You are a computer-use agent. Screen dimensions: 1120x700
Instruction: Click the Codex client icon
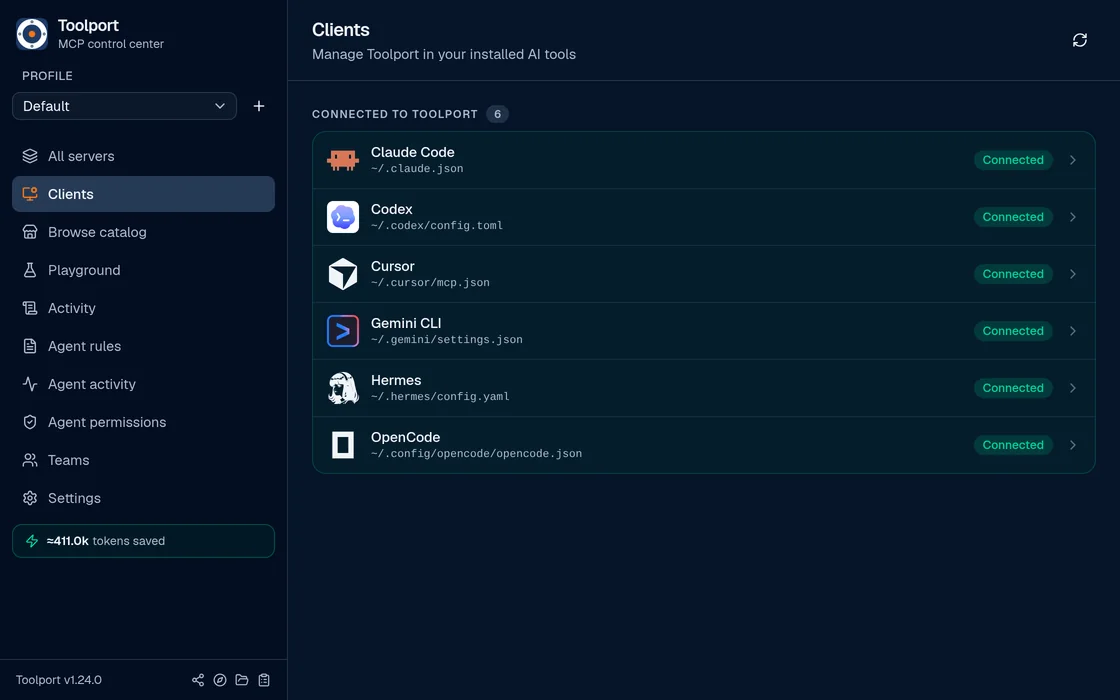tap(343, 217)
